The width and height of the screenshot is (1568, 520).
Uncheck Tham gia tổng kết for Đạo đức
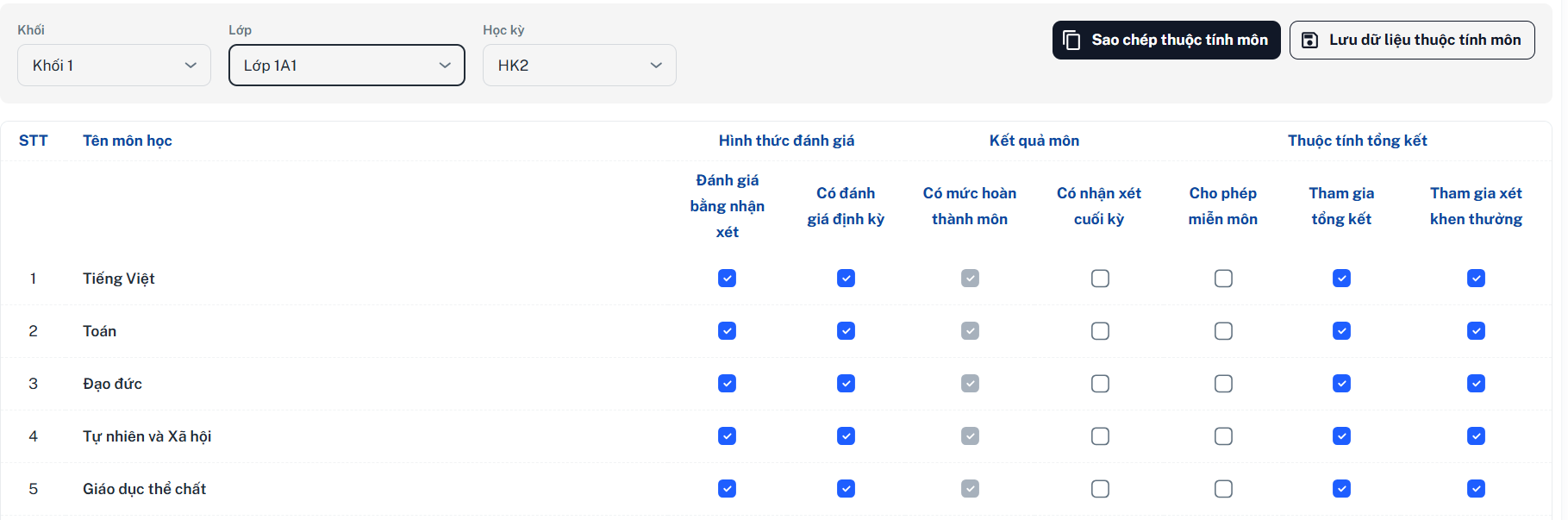pyautogui.click(x=1341, y=384)
